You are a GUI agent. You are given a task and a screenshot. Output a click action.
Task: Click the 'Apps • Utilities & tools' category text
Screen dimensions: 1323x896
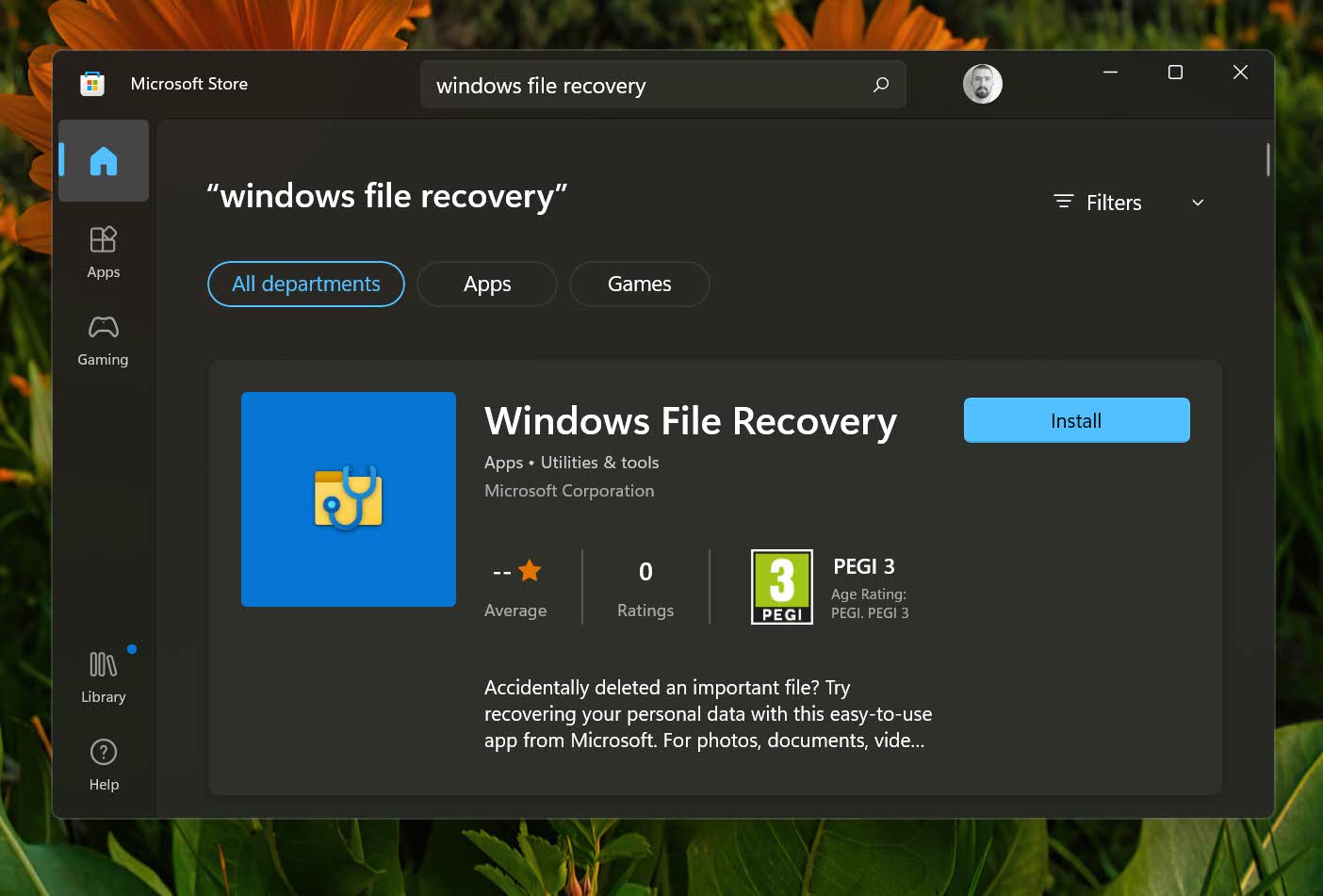coord(572,463)
